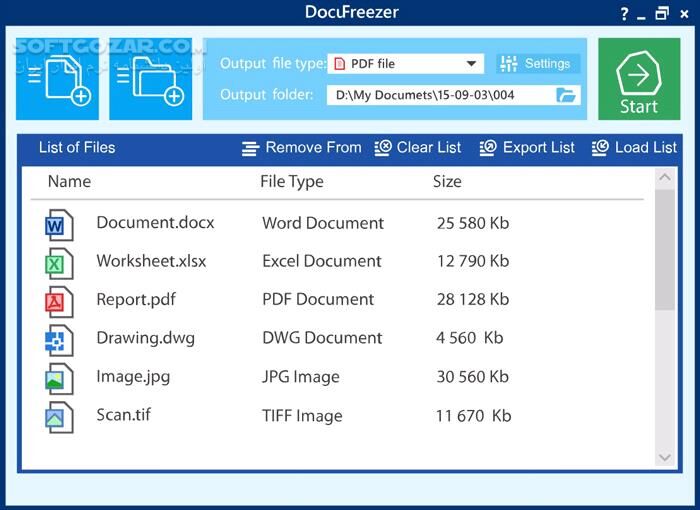This screenshot has height=510, width=700.
Task: Click the List of Files panel title
Action: (x=77, y=147)
